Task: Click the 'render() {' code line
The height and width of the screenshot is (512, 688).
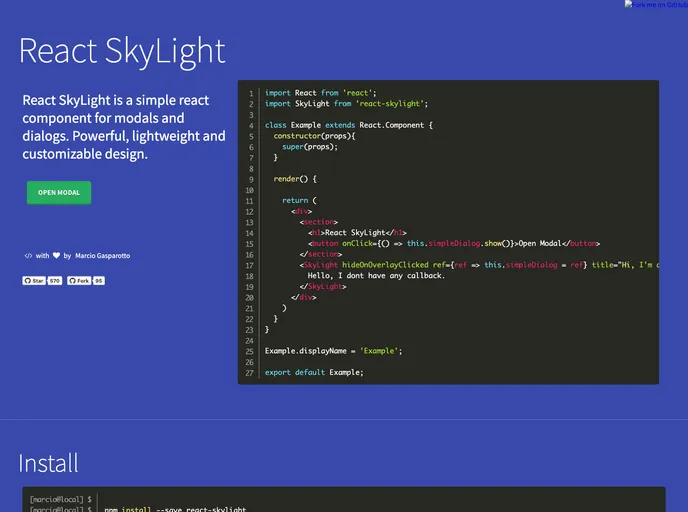Action: [295, 179]
